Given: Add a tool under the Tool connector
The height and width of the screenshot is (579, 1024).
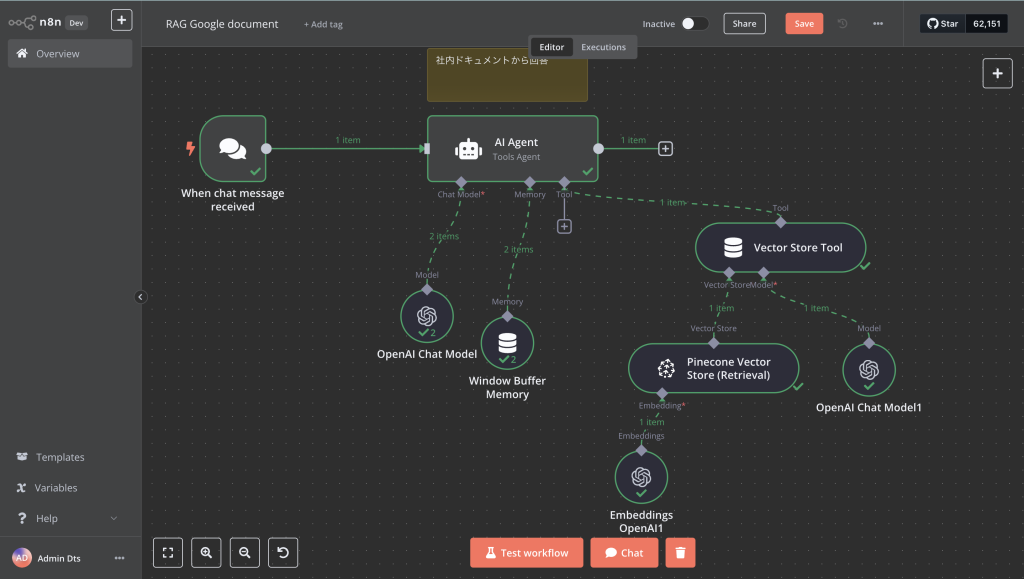Looking at the screenshot, I should [x=564, y=227].
